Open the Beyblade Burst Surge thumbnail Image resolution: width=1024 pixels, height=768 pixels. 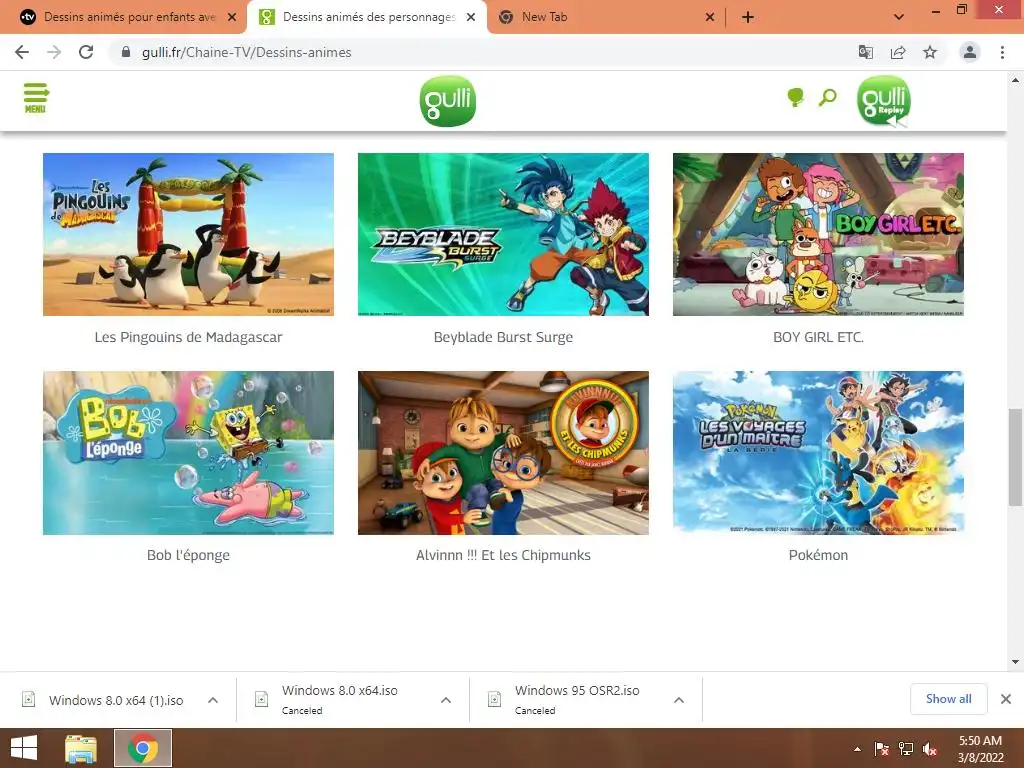503,234
